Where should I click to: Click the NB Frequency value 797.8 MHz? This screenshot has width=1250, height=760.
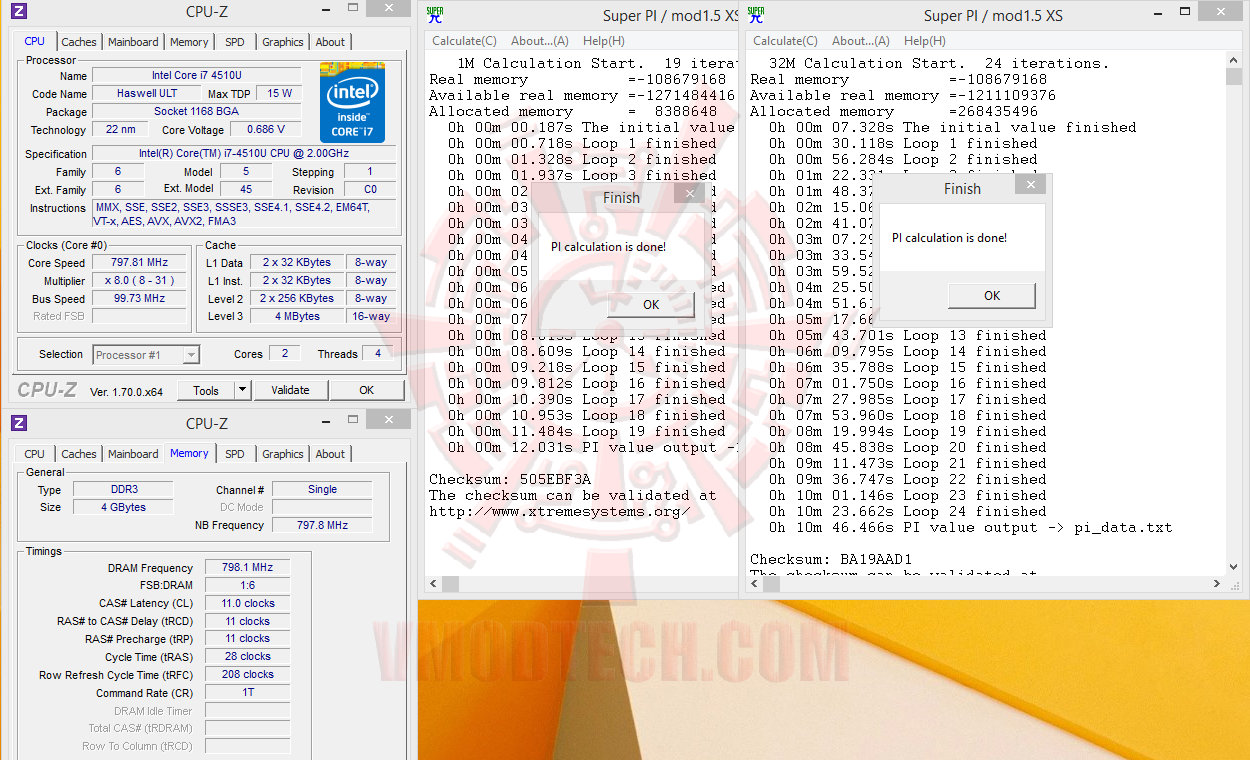click(322, 525)
